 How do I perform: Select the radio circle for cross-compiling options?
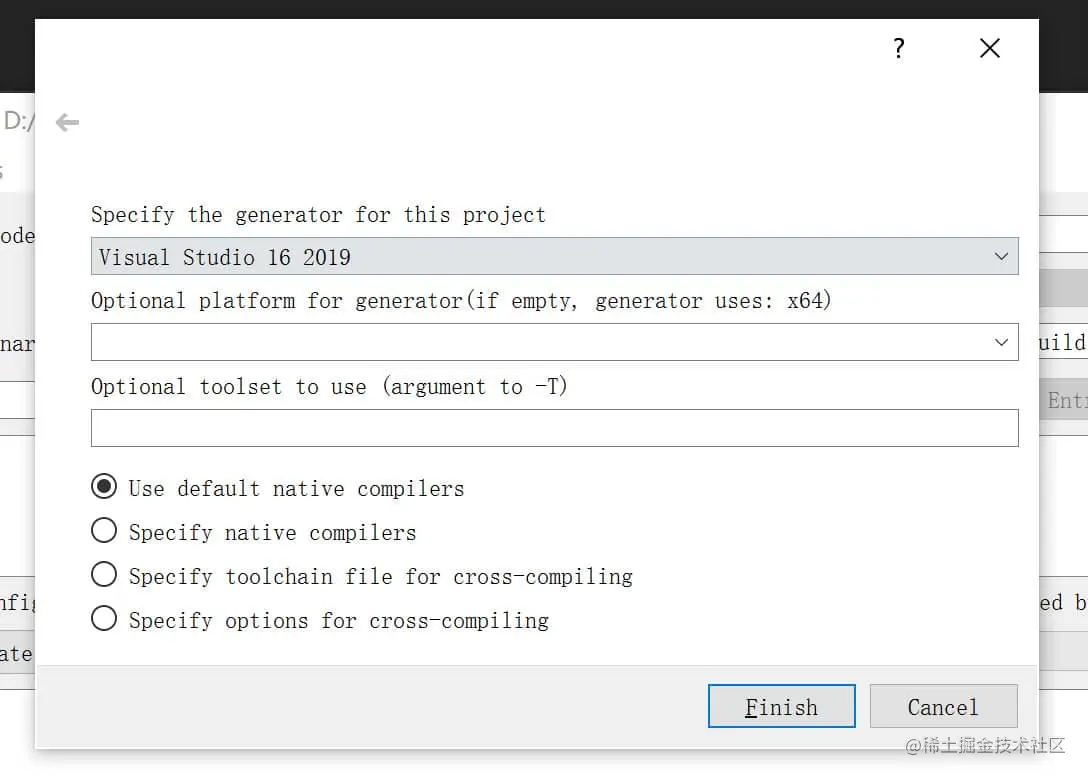[x=104, y=619]
